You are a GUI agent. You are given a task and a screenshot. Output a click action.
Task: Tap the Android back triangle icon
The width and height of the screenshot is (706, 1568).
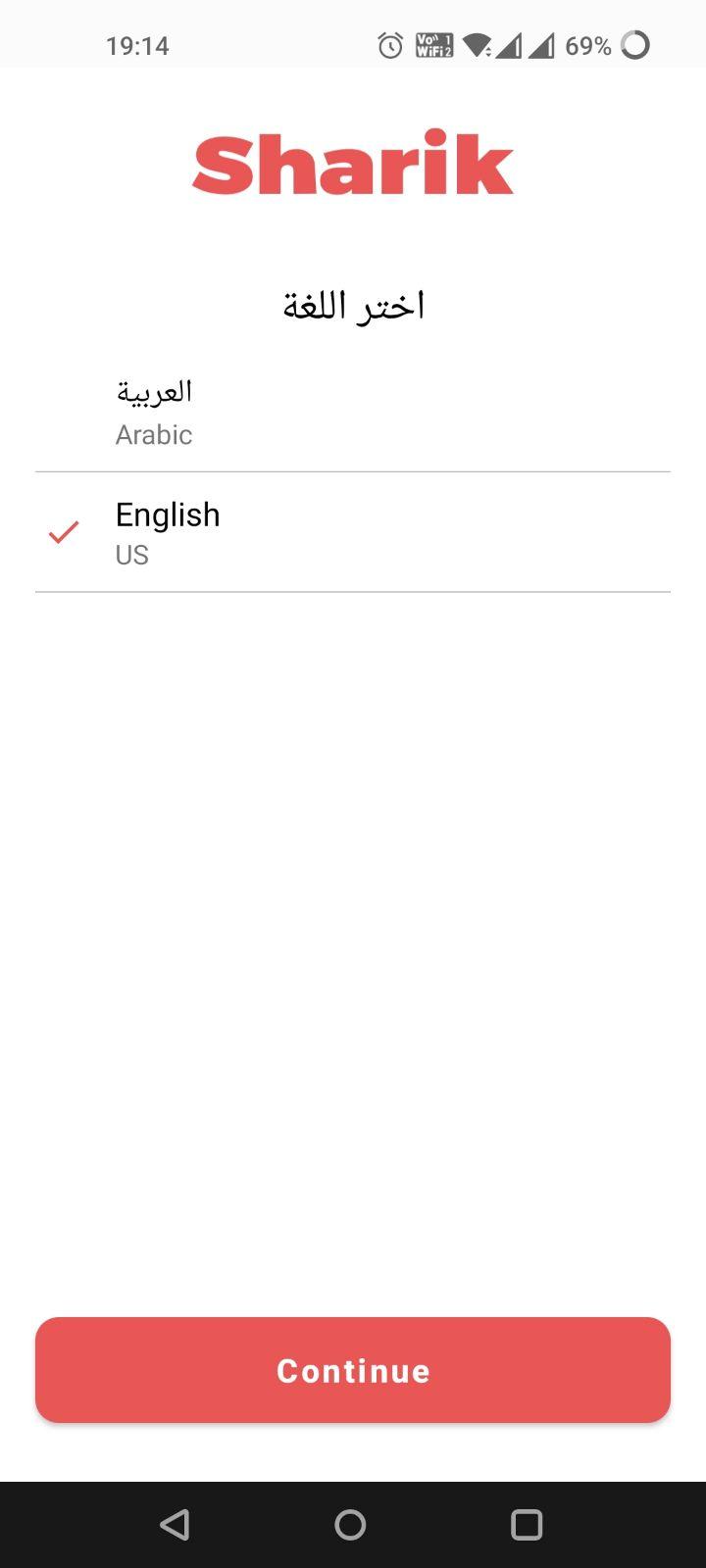175,1524
